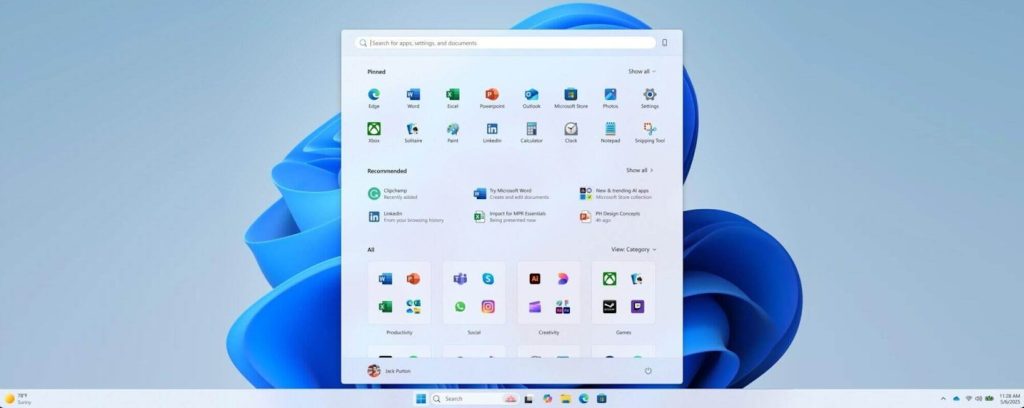The width and height of the screenshot is (1024, 408).
Task: Open Edge from the taskbar
Action: coord(584,398)
